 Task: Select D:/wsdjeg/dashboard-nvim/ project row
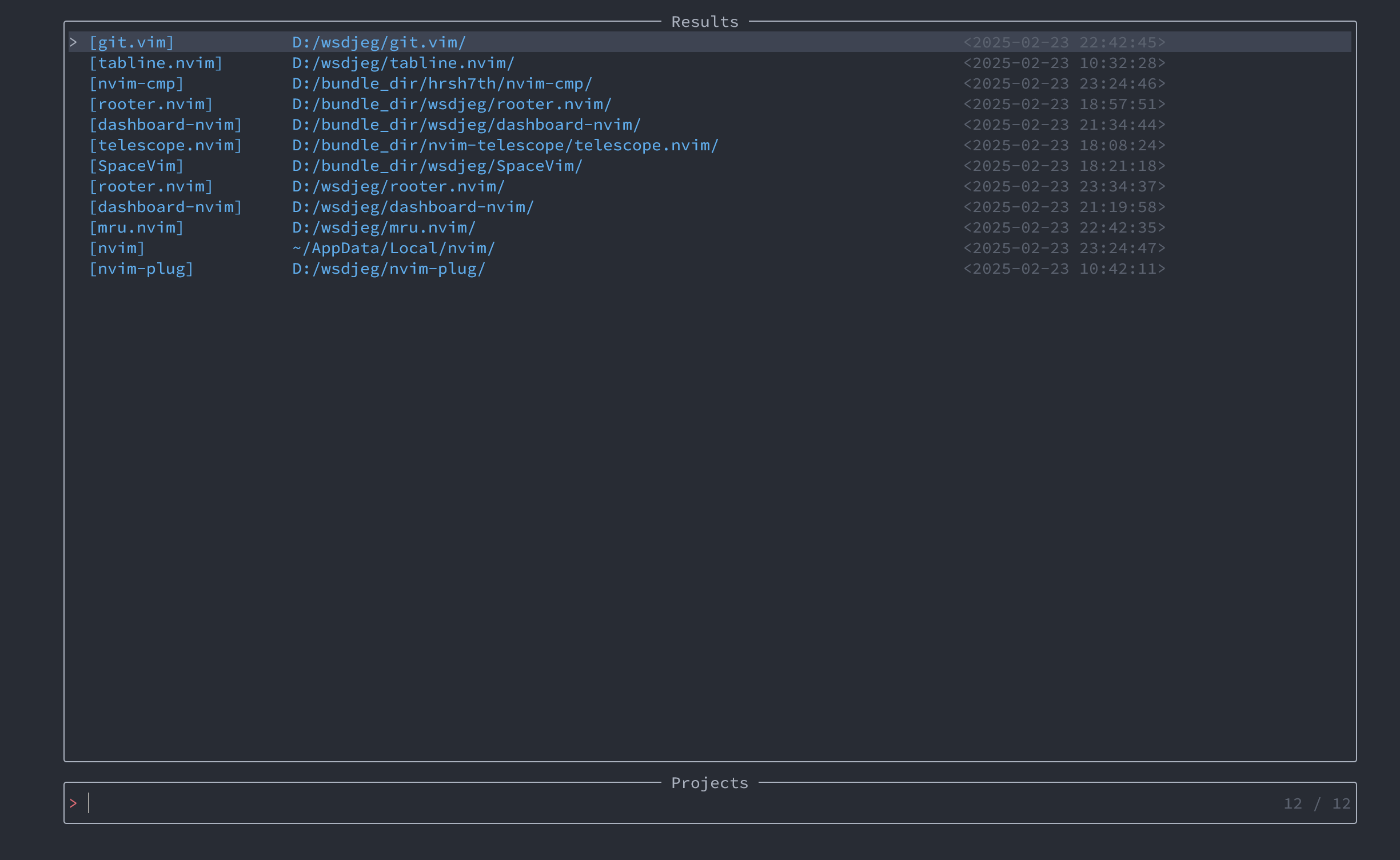tap(413, 207)
